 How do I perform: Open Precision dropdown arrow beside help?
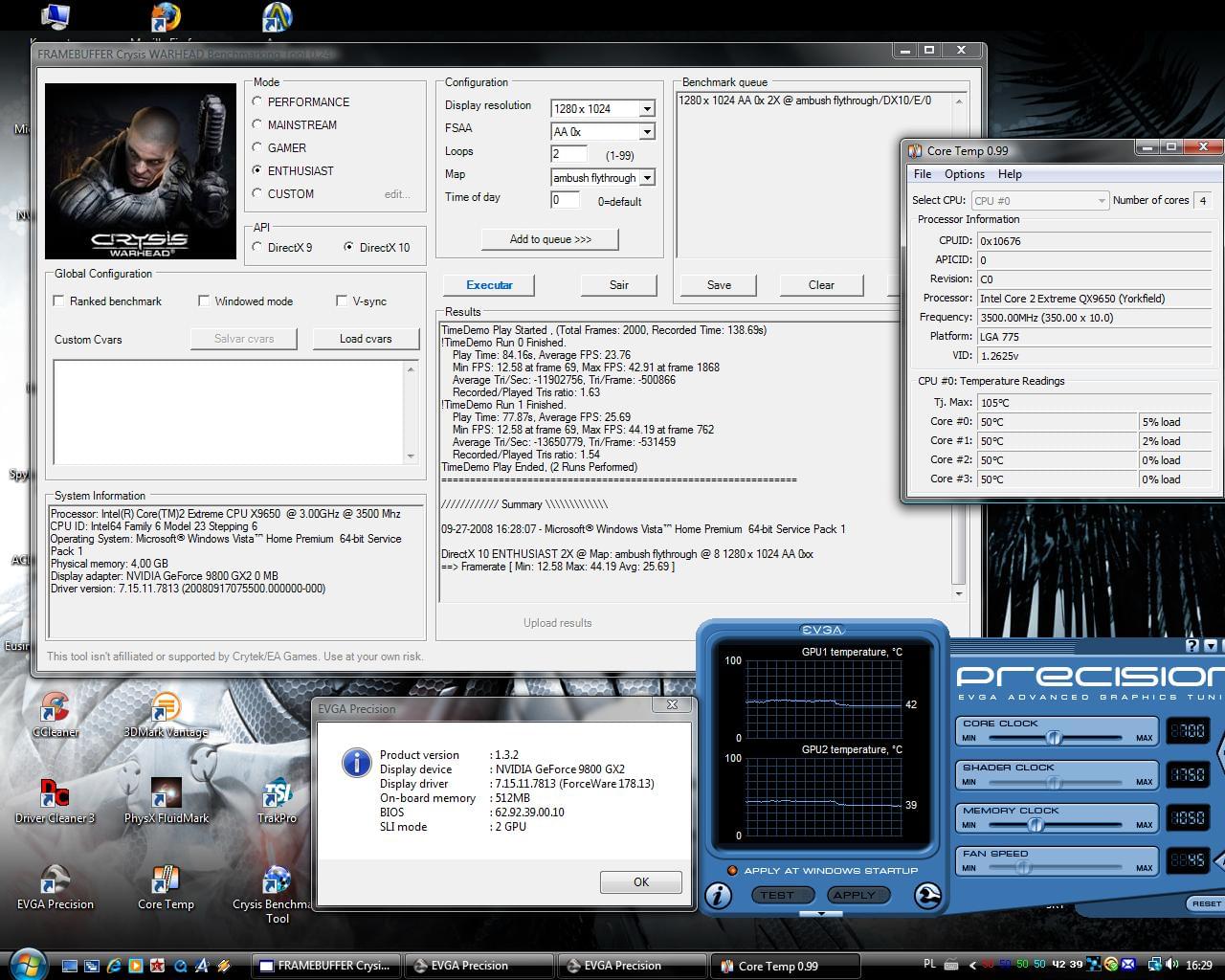1211,646
